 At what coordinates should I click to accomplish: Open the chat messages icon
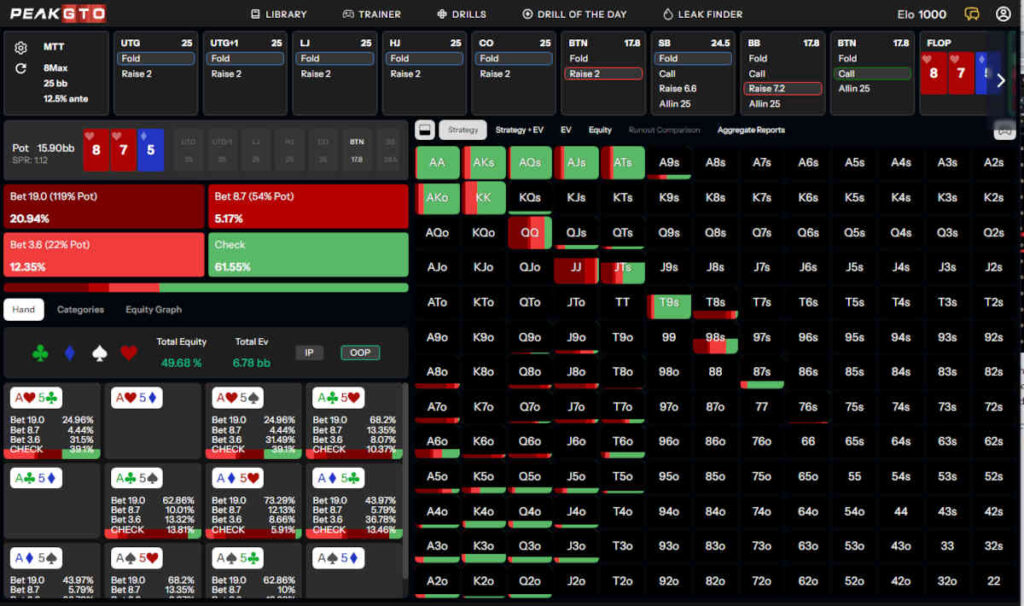(x=971, y=14)
